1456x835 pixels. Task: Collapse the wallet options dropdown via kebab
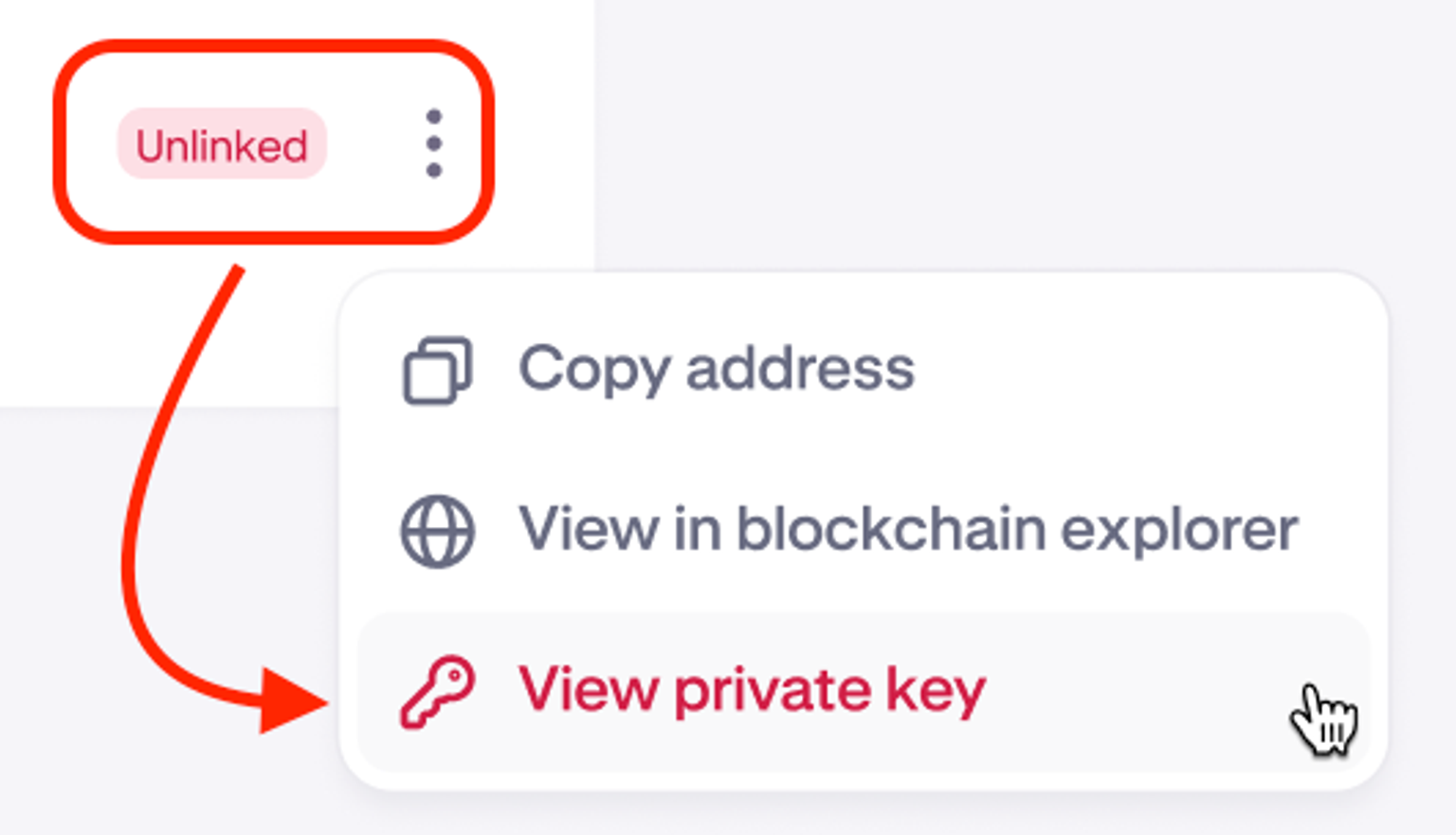click(x=433, y=143)
